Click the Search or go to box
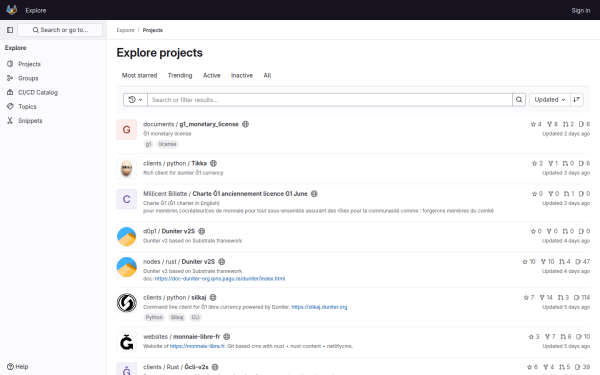This screenshot has height=375, width=600. pos(60,30)
